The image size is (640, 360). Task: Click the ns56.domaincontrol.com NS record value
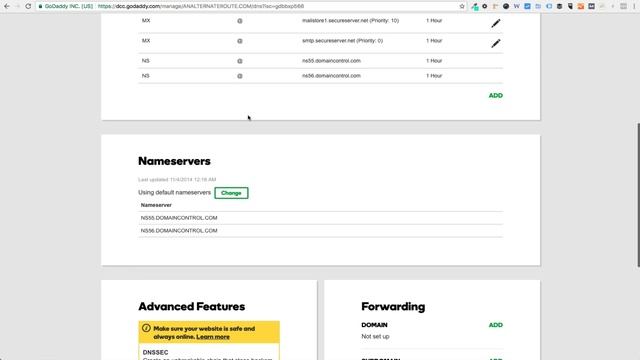click(x=331, y=76)
